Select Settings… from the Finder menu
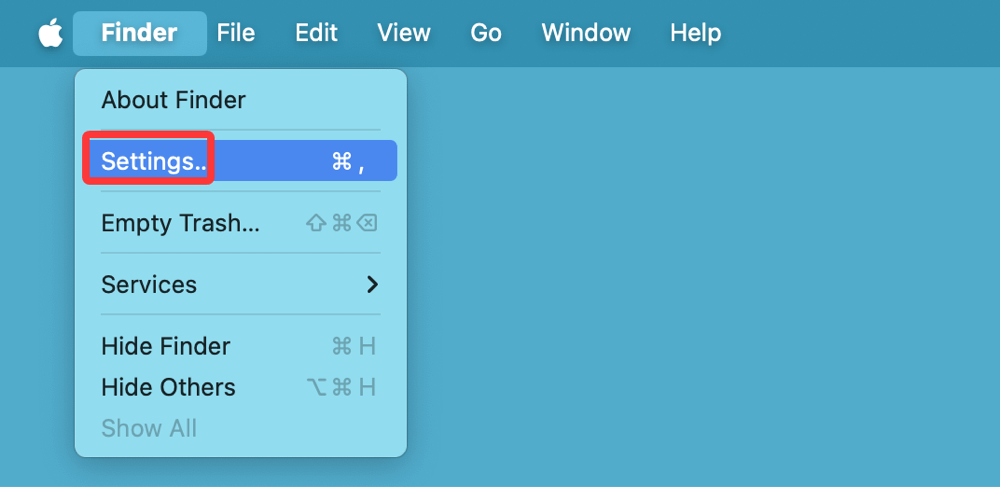 tap(240, 161)
